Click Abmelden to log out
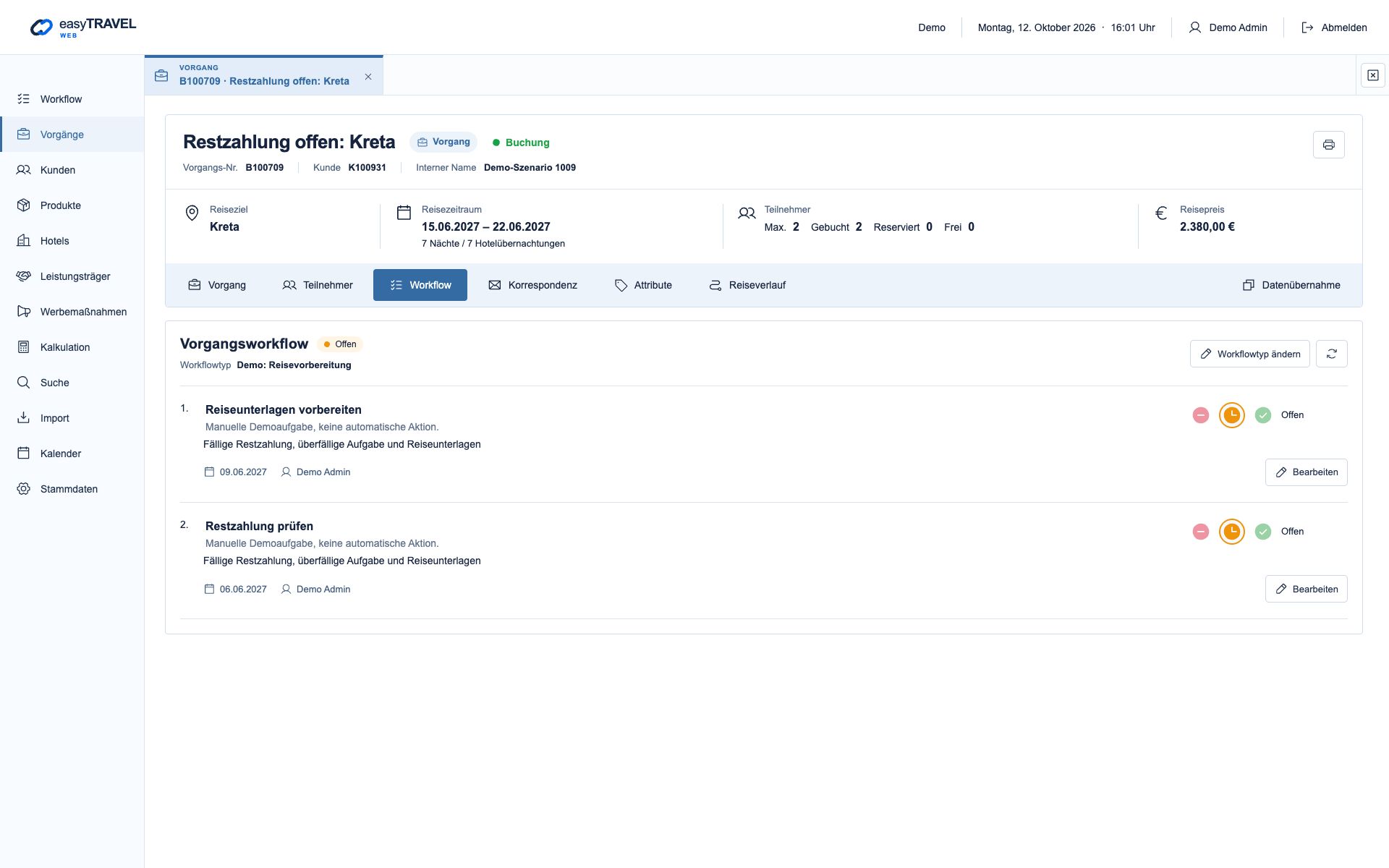The width and height of the screenshot is (1389, 868). (x=1334, y=27)
